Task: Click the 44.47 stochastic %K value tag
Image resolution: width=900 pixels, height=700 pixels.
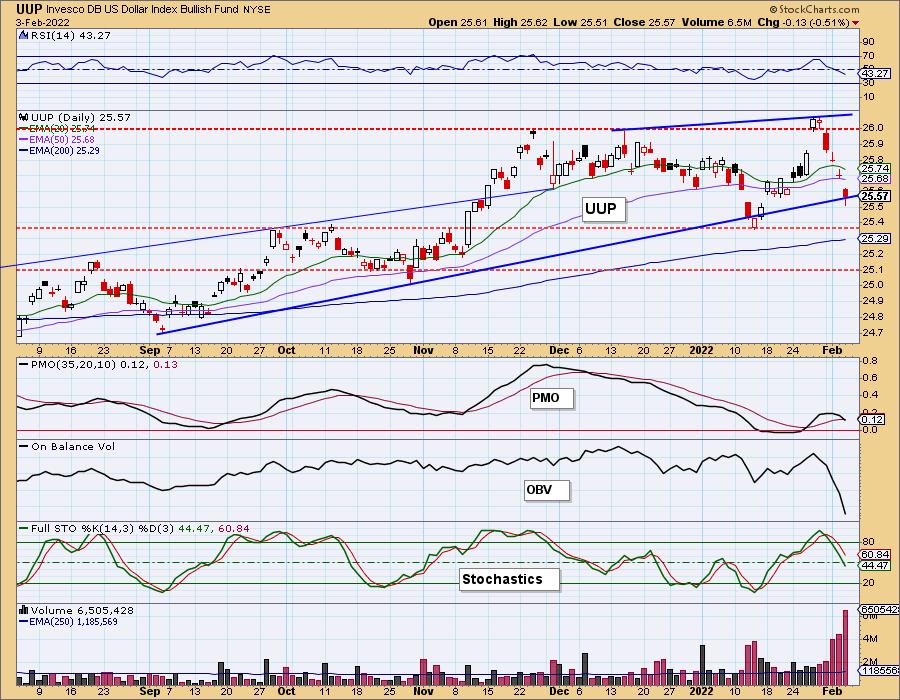Action: pos(875,565)
